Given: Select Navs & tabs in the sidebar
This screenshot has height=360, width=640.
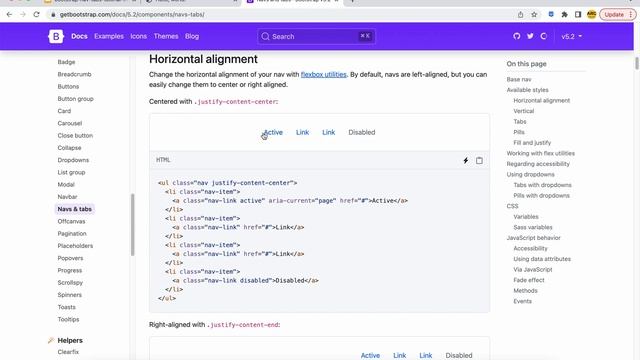Looking at the screenshot, I should click(75, 209).
